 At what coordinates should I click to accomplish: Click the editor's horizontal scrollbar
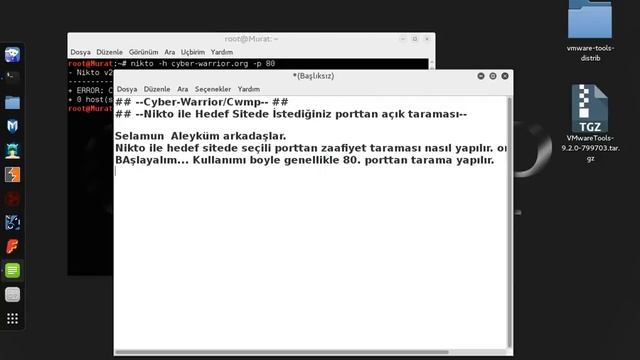click(282, 352)
